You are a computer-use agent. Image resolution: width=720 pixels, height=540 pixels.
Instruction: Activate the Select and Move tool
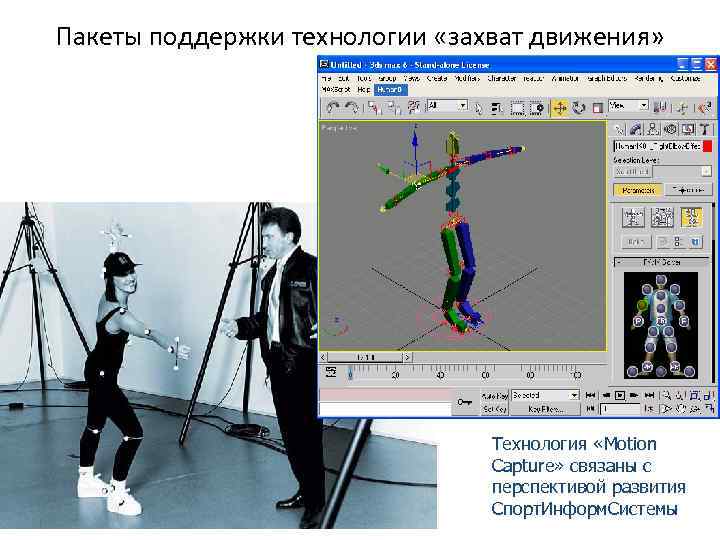pyautogui.click(x=560, y=108)
